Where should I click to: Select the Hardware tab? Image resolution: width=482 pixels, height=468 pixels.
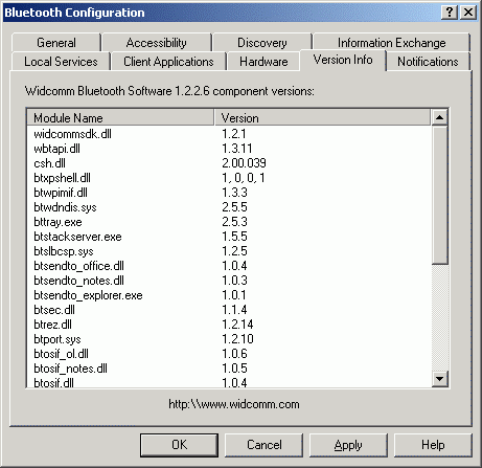[x=264, y=61]
